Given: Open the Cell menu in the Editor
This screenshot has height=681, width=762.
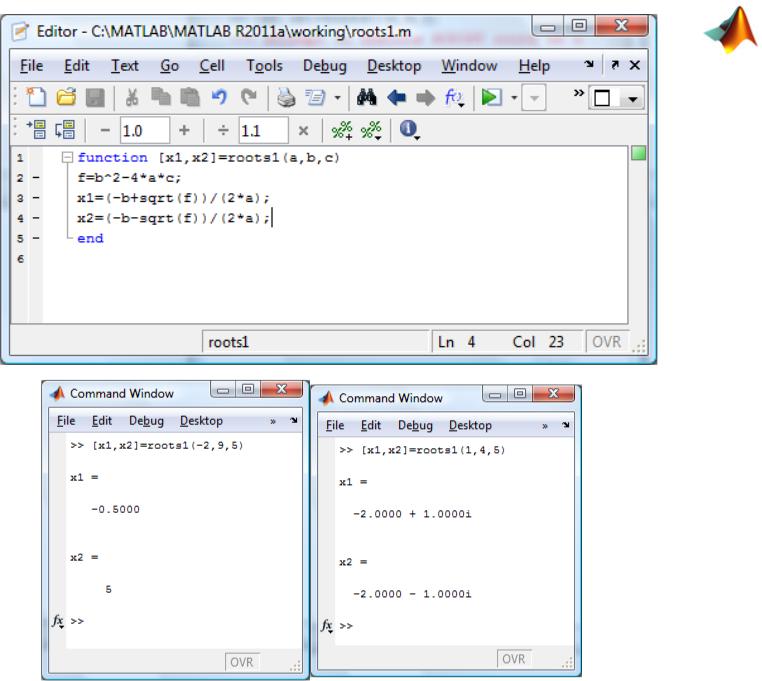Looking at the screenshot, I should (x=210, y=65).
